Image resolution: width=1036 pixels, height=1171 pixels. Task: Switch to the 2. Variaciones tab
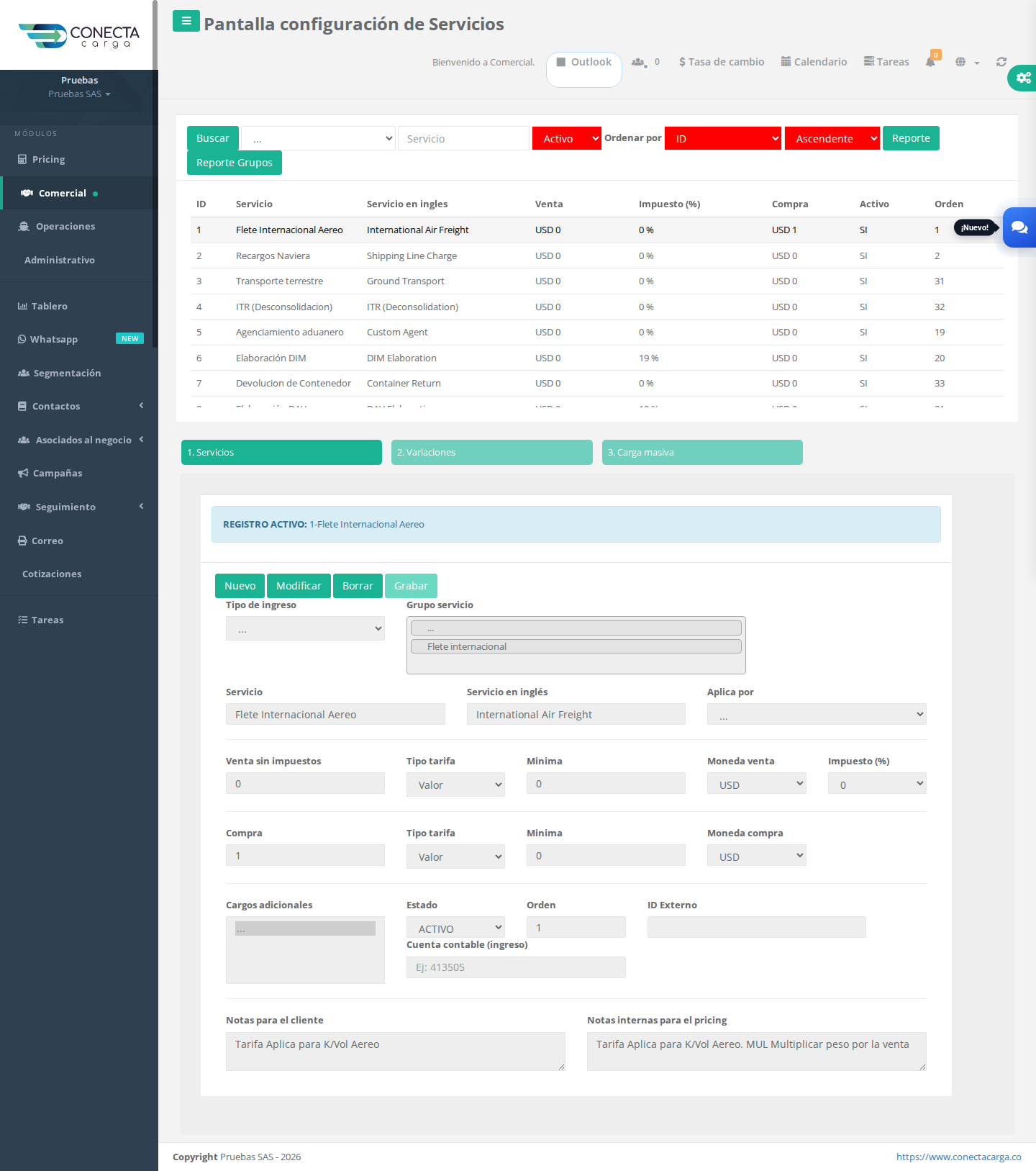pyautogui.click(x=492, y=452)
